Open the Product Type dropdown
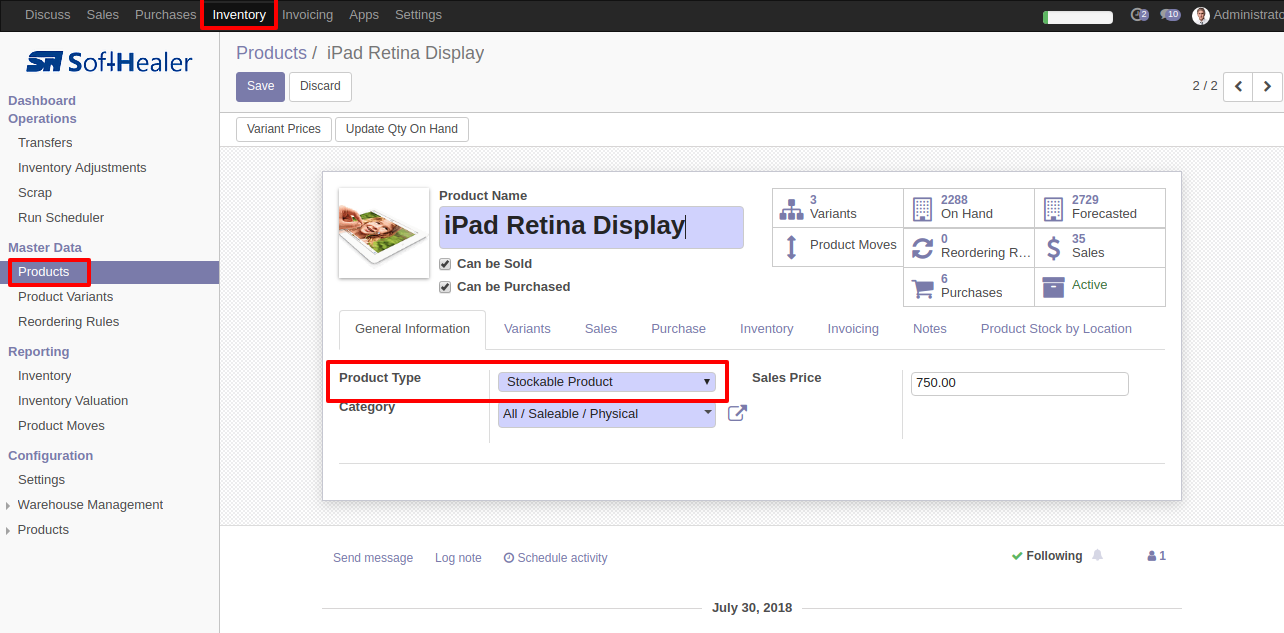Image resolution: width=1284 pixels, height=633 pixels. (x=607, y=382)
